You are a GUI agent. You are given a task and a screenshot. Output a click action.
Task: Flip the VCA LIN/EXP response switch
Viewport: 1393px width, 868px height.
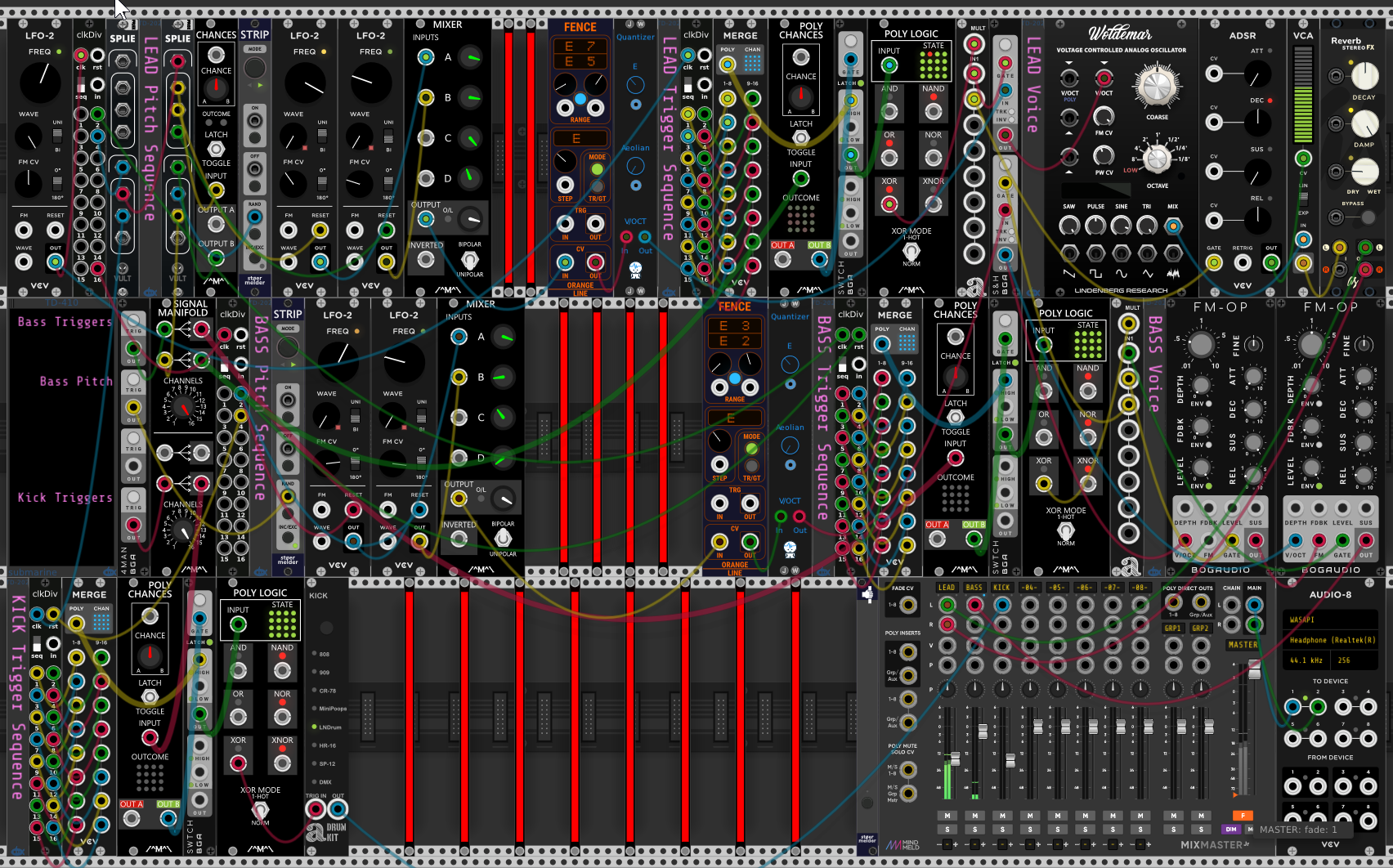(1303, 199)
